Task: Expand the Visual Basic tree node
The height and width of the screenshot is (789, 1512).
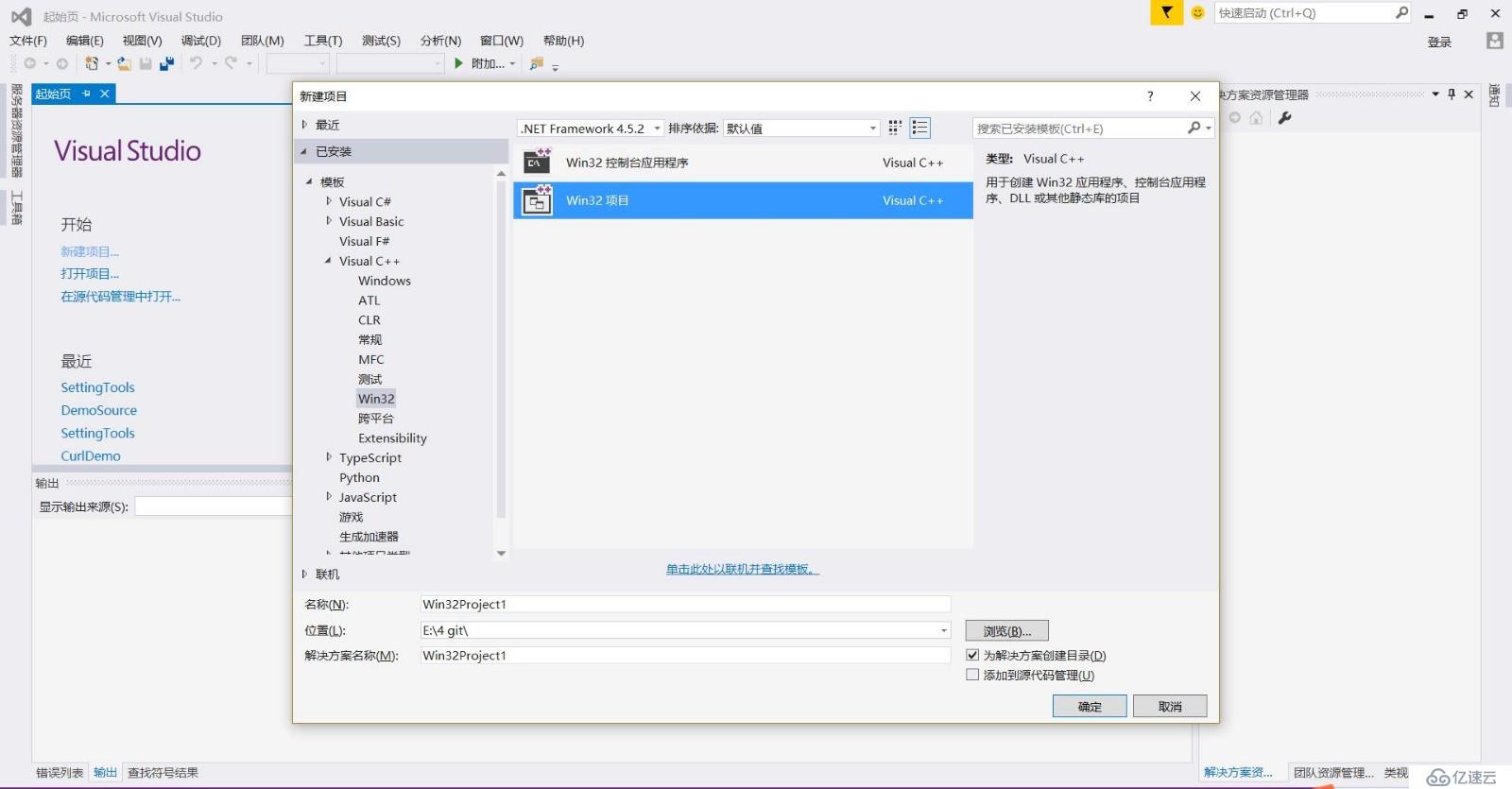Action: pos(329,221)
